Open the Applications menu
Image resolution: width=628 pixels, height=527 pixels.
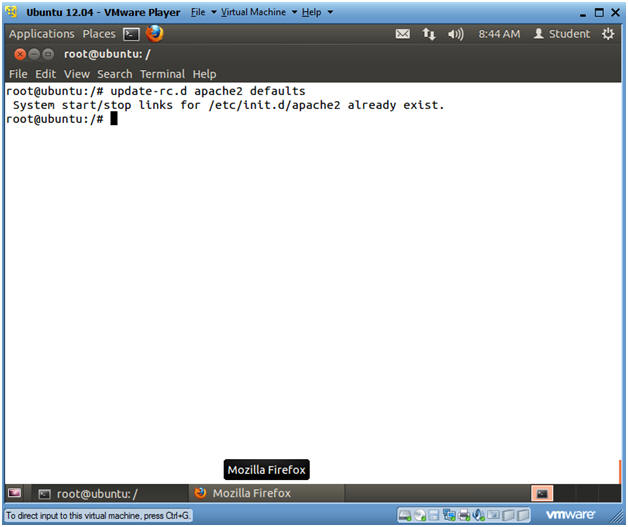[42, 34]
